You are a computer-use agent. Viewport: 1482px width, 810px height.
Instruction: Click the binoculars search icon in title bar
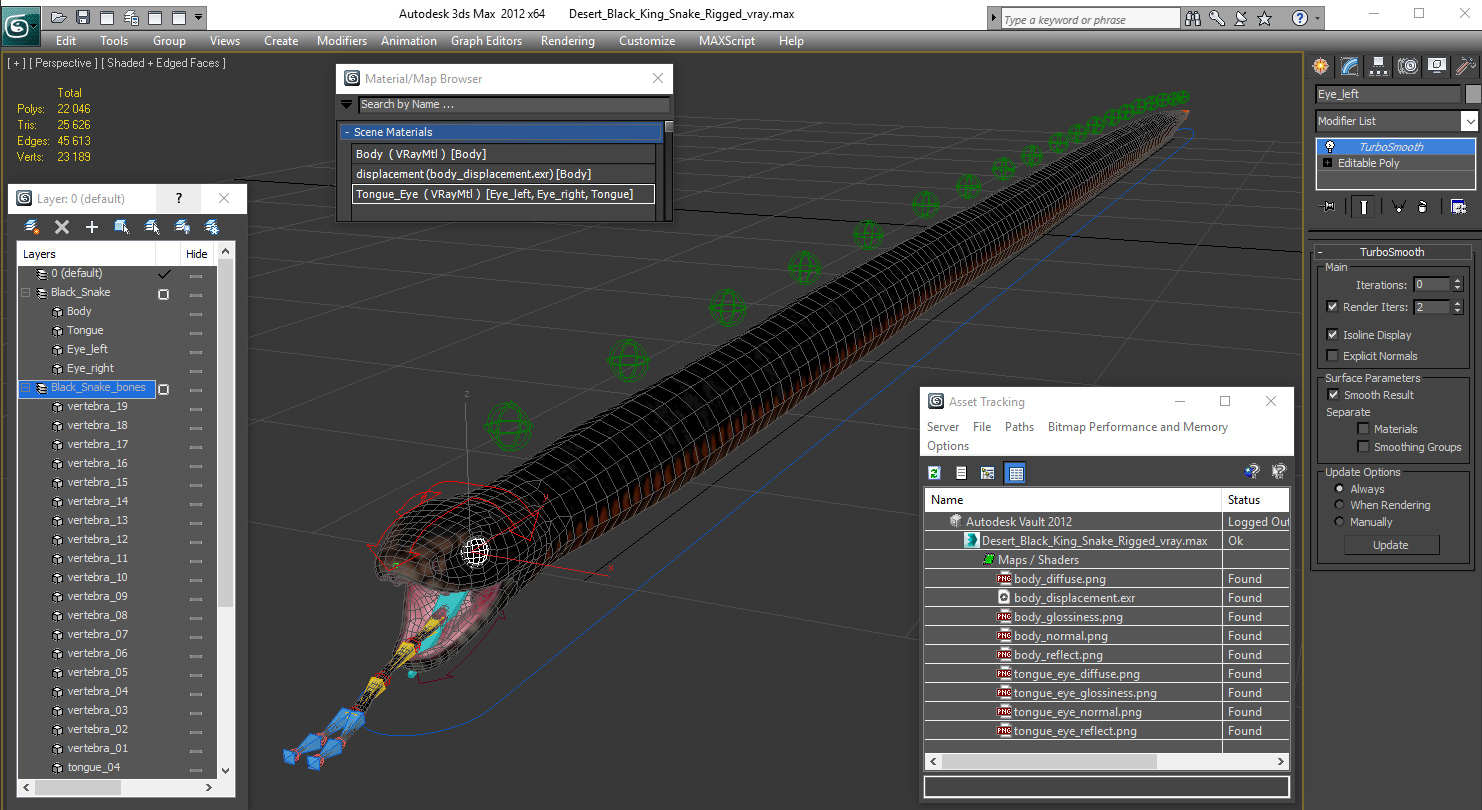(1192, 18)
